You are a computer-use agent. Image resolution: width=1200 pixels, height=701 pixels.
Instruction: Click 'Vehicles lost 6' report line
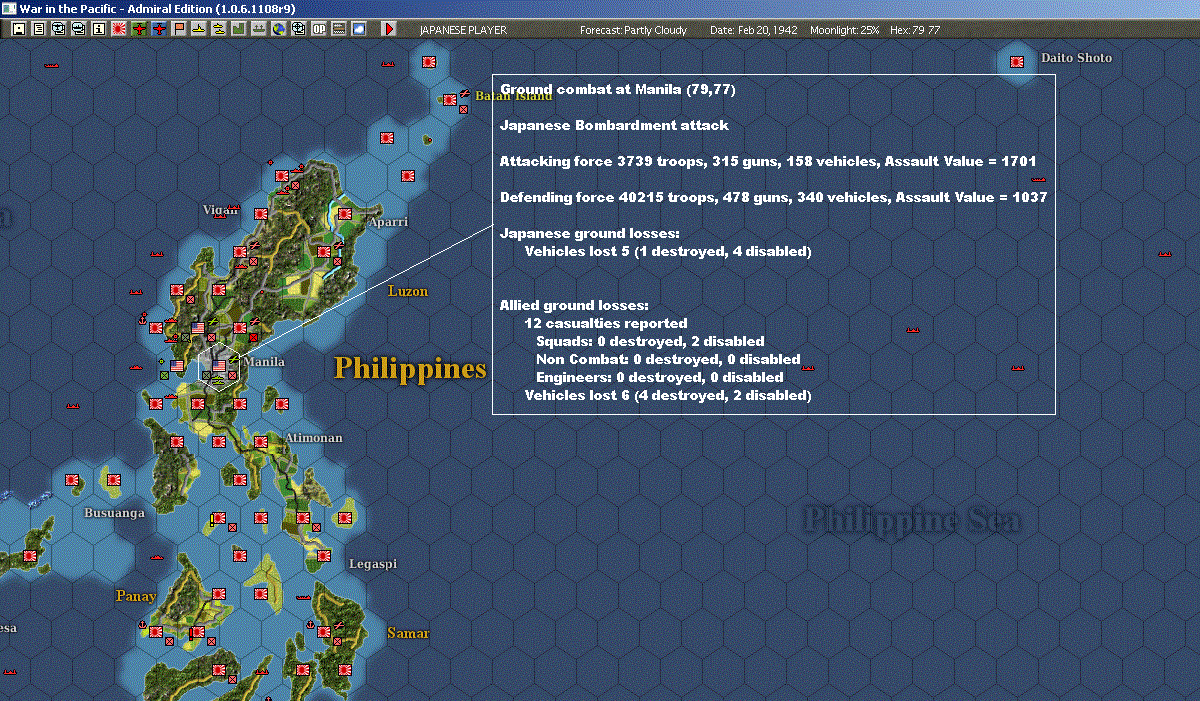[x=668, y=395]
